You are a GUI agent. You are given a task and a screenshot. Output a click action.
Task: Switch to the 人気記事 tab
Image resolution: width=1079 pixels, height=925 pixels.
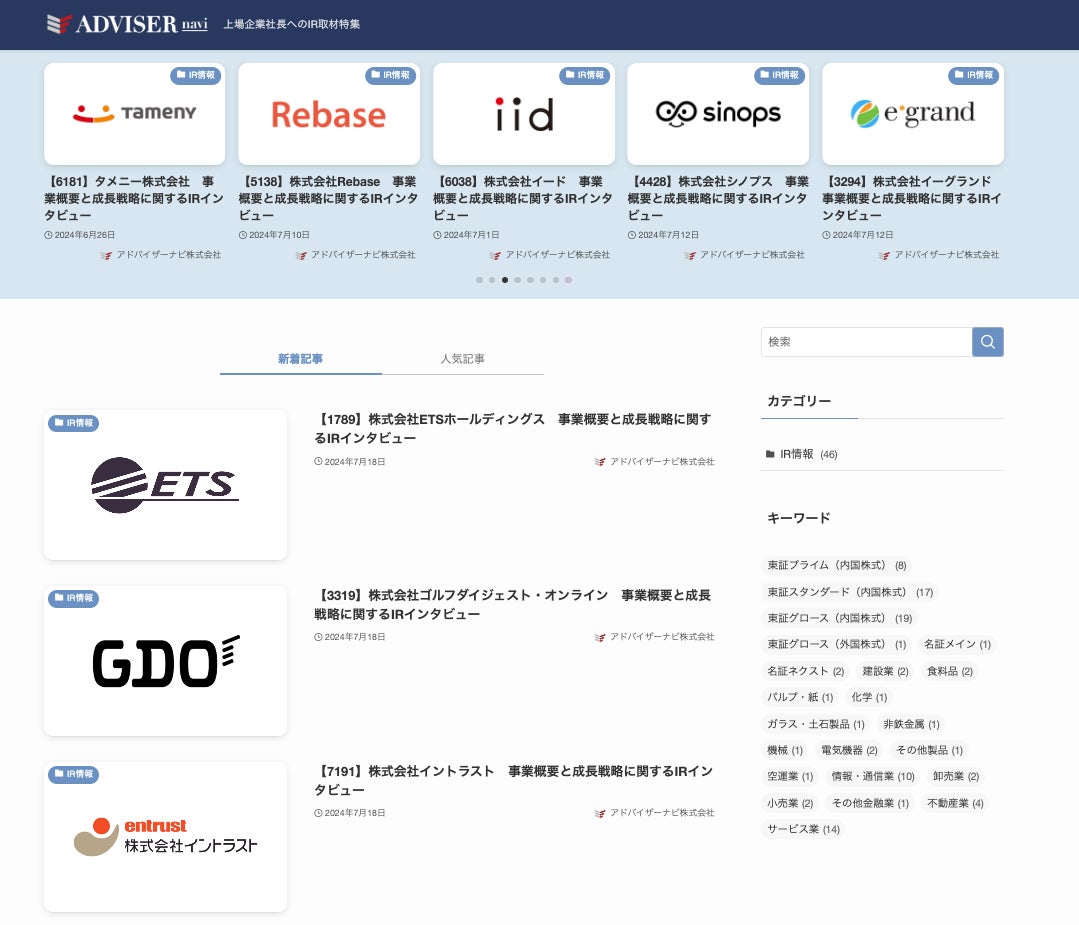[462, 359]
